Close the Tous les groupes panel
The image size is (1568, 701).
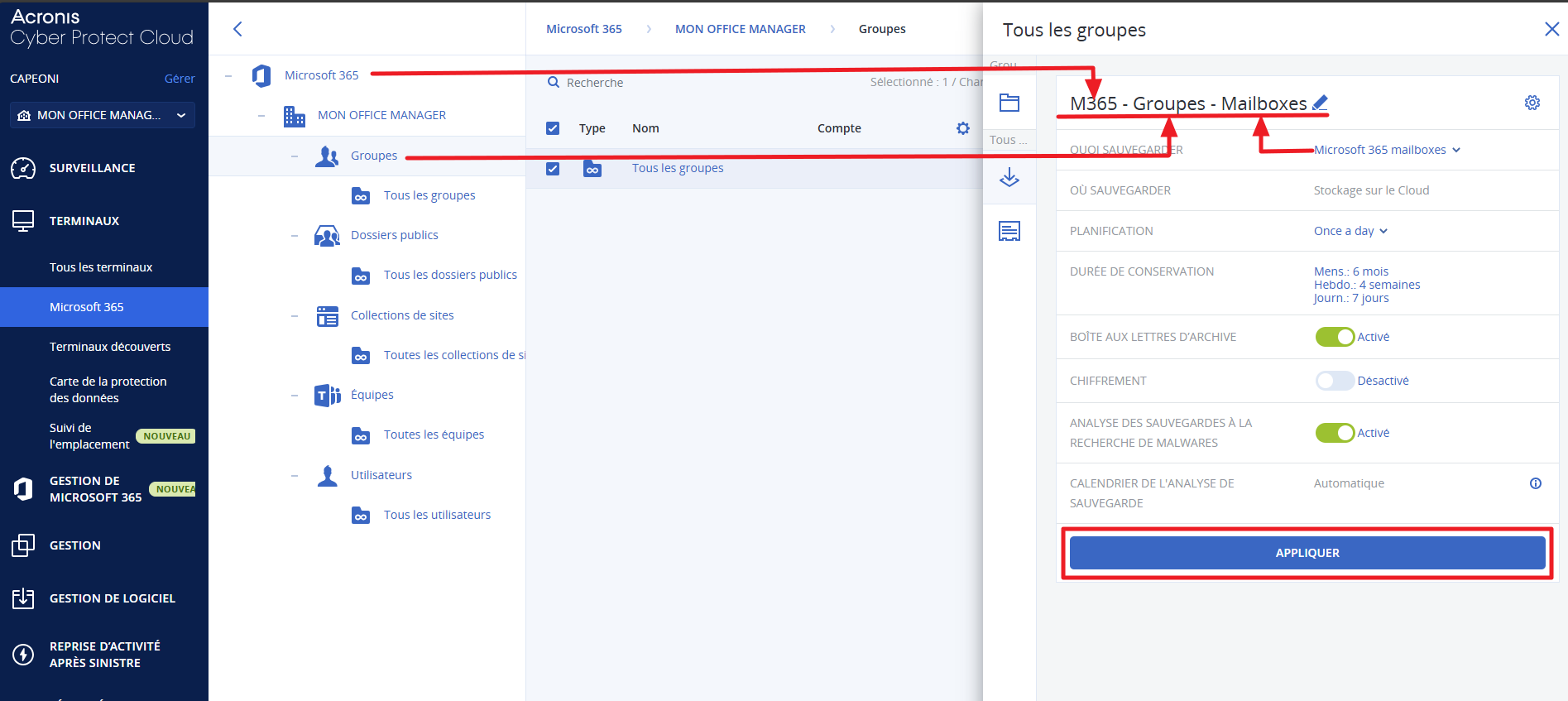click(x=1551, y=30)
